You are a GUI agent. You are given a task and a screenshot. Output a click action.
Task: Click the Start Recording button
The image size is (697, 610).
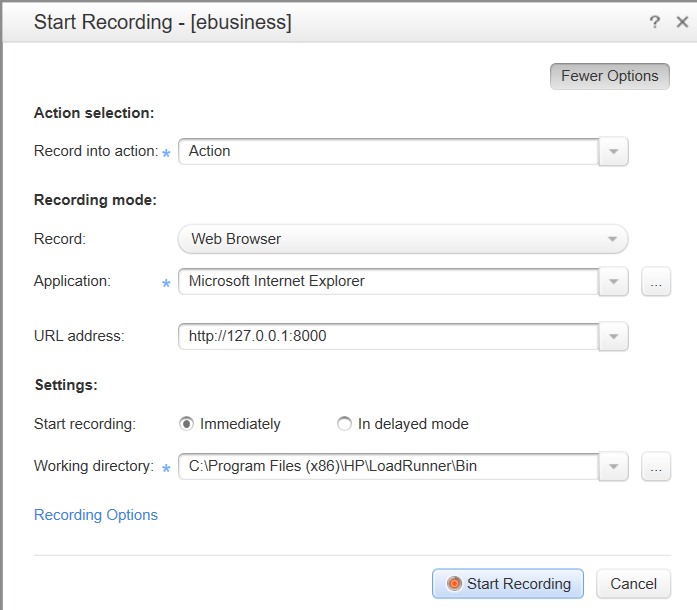tap(508, 584)
